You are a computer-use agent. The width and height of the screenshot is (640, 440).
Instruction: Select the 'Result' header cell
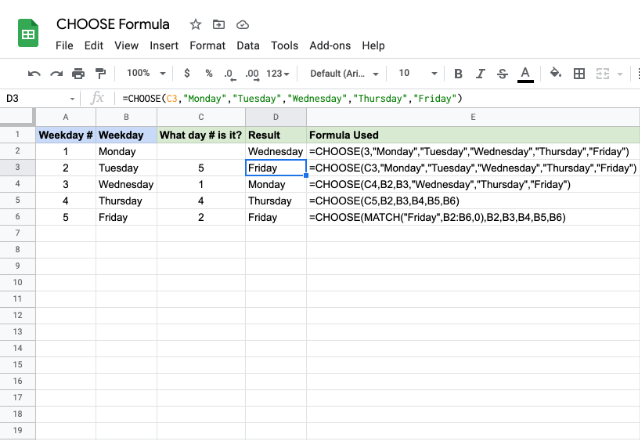[276, 135]
